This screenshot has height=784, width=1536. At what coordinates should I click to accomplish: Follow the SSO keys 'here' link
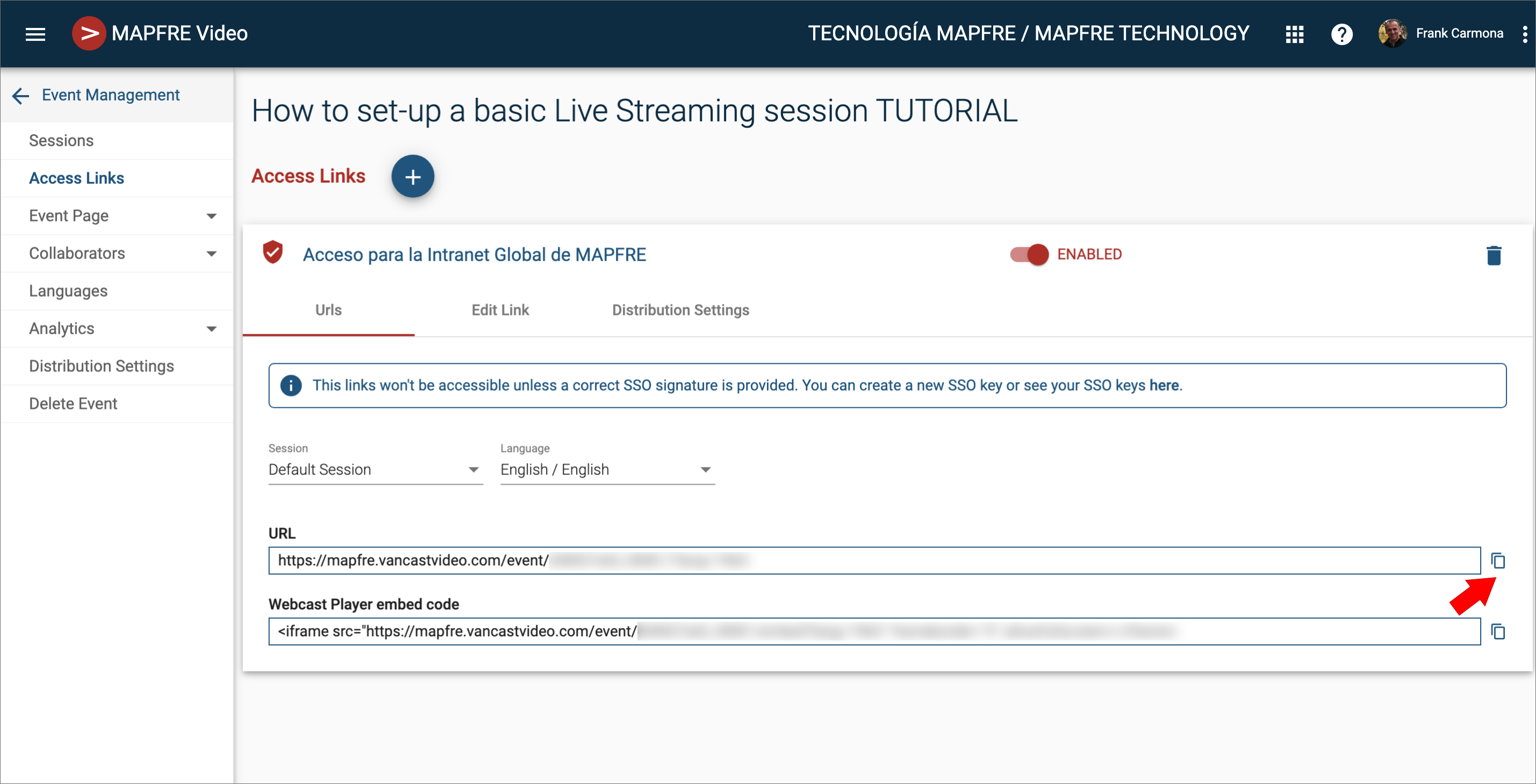1164,386
